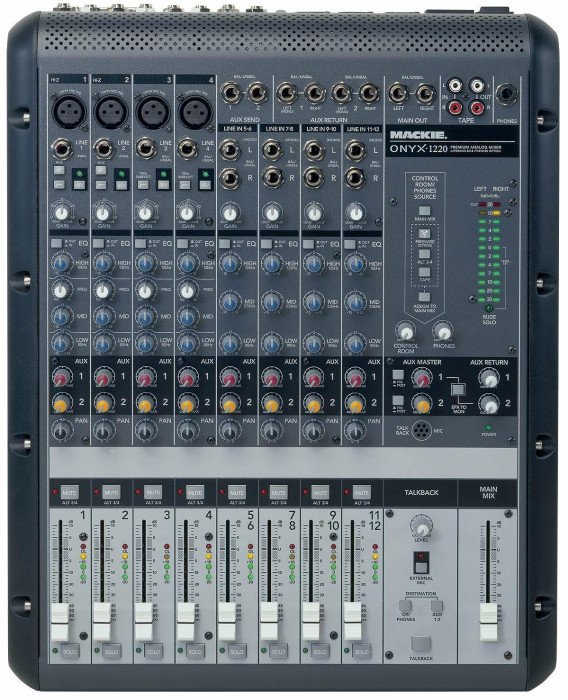Toggle the channel 1 EQ in/out switch
Viewport: 568px width, 700px height.
[x=56, y=243]
